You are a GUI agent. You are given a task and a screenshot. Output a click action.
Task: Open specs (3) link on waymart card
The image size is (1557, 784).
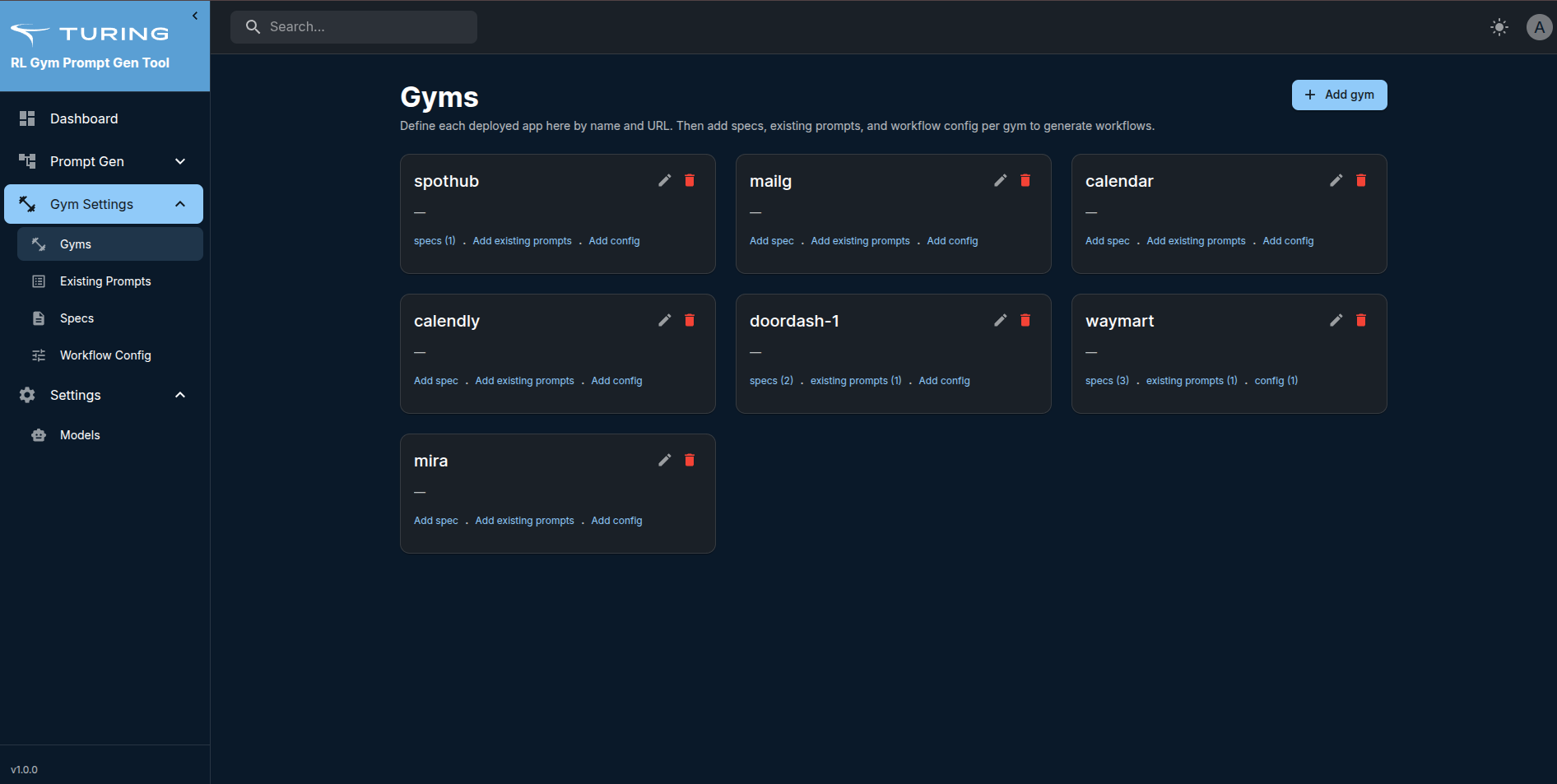click(1106, 380)
